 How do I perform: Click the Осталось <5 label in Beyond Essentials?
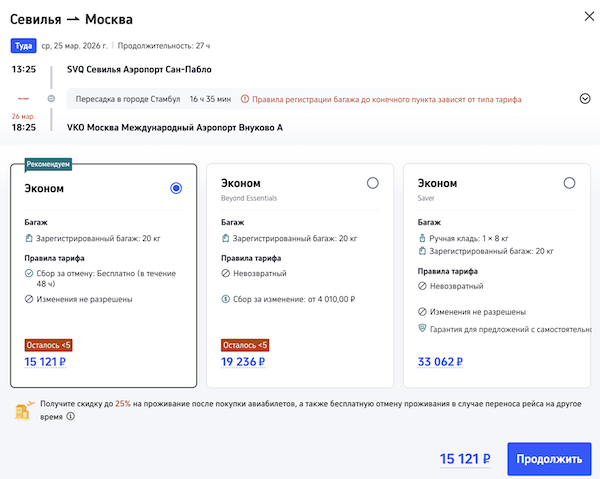pos(245,345)
